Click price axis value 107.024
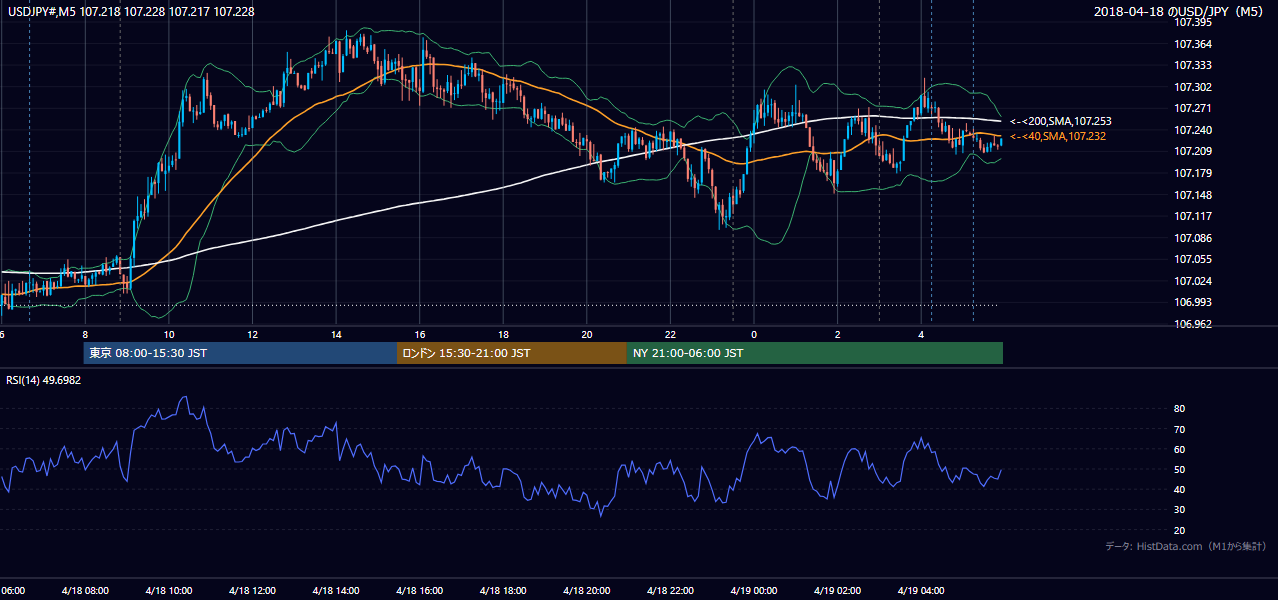Screen dimensions: 1278x600 [x=1193, y=281]
